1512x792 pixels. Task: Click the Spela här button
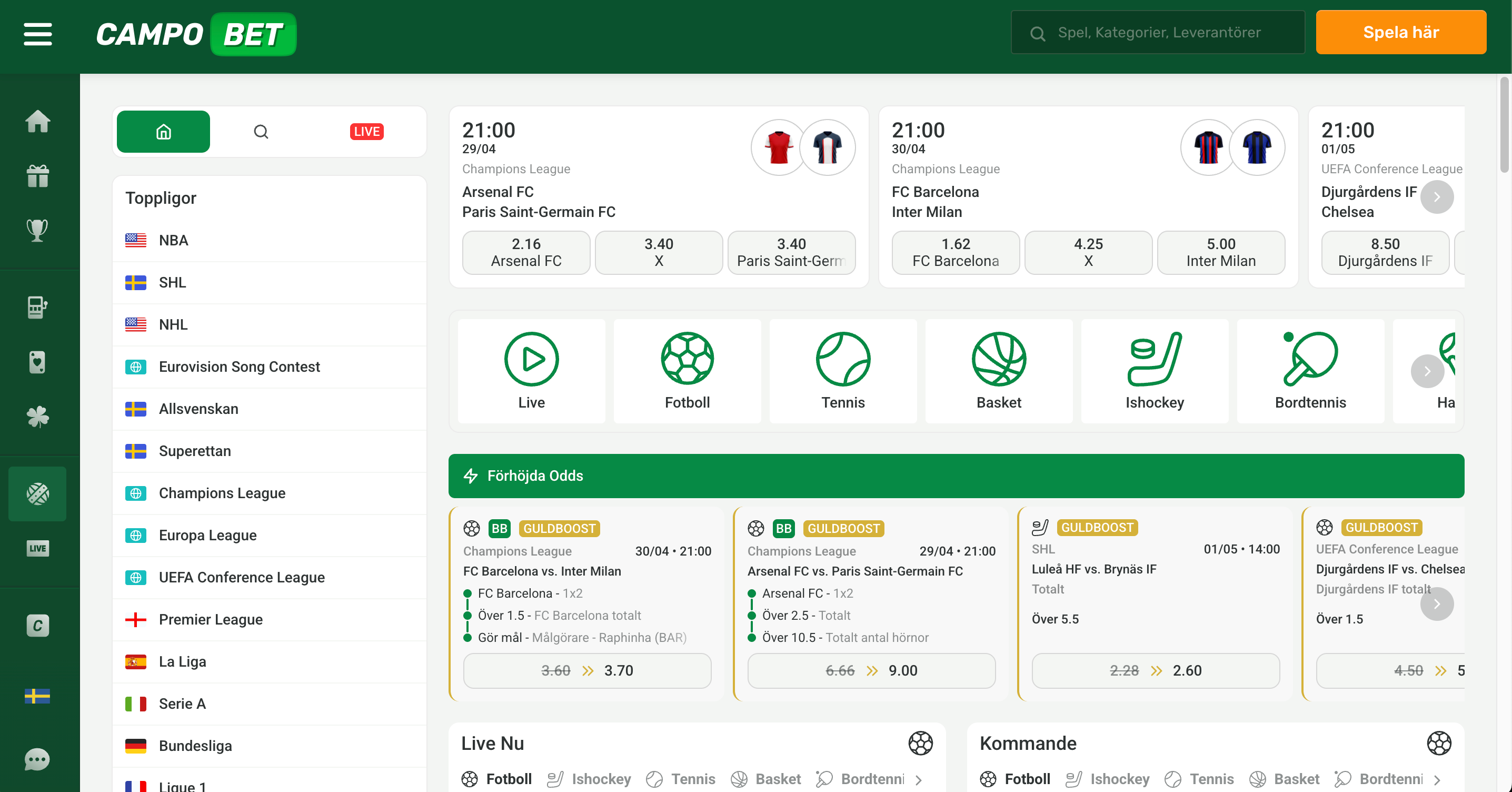click(1401, 32)
